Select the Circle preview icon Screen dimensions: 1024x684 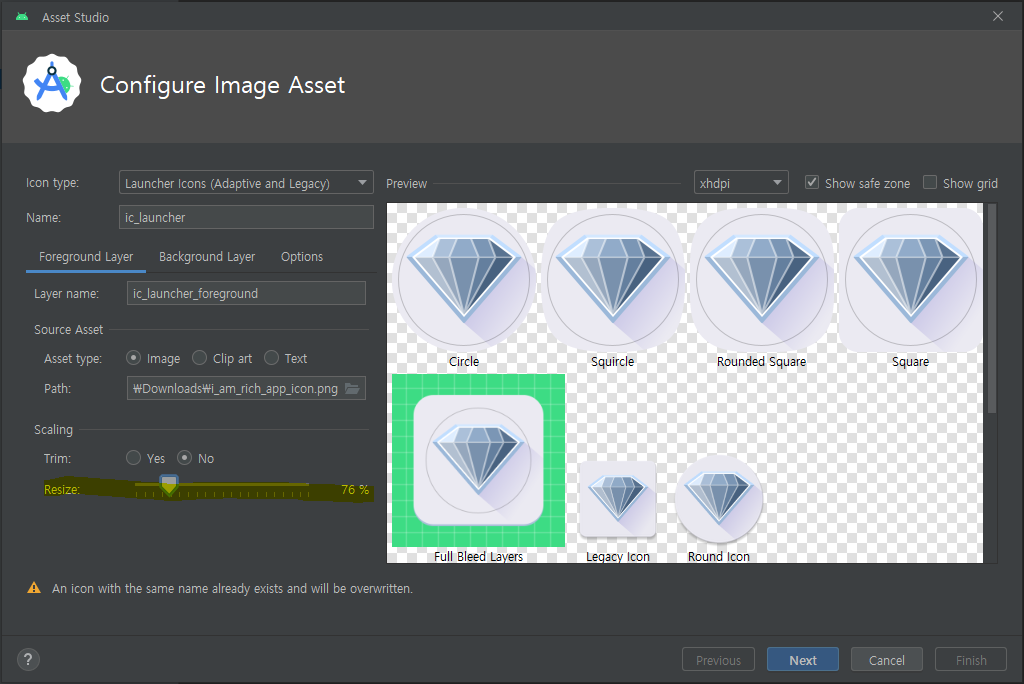point(464,280)
